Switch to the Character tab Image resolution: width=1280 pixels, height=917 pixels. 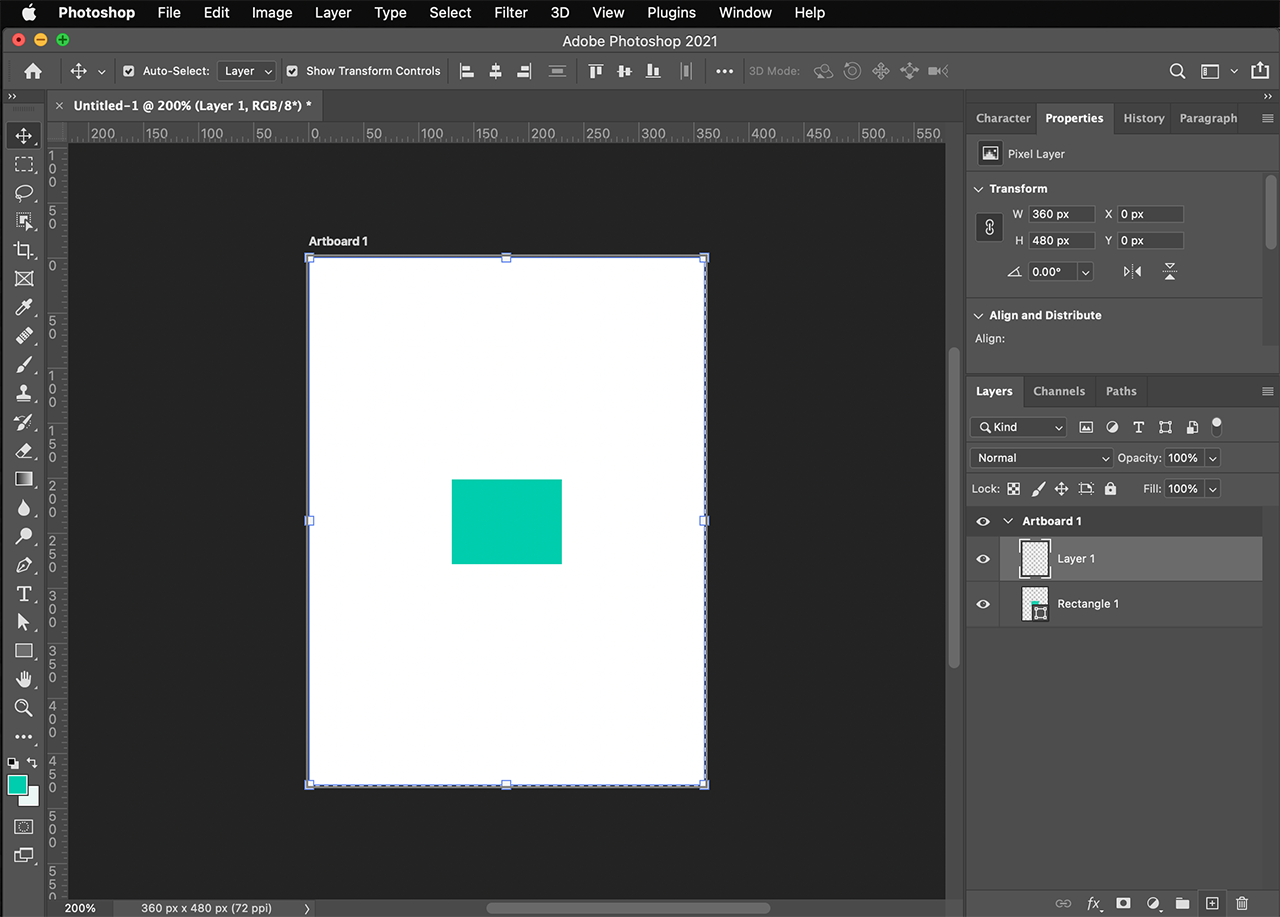coord(1003,118)
